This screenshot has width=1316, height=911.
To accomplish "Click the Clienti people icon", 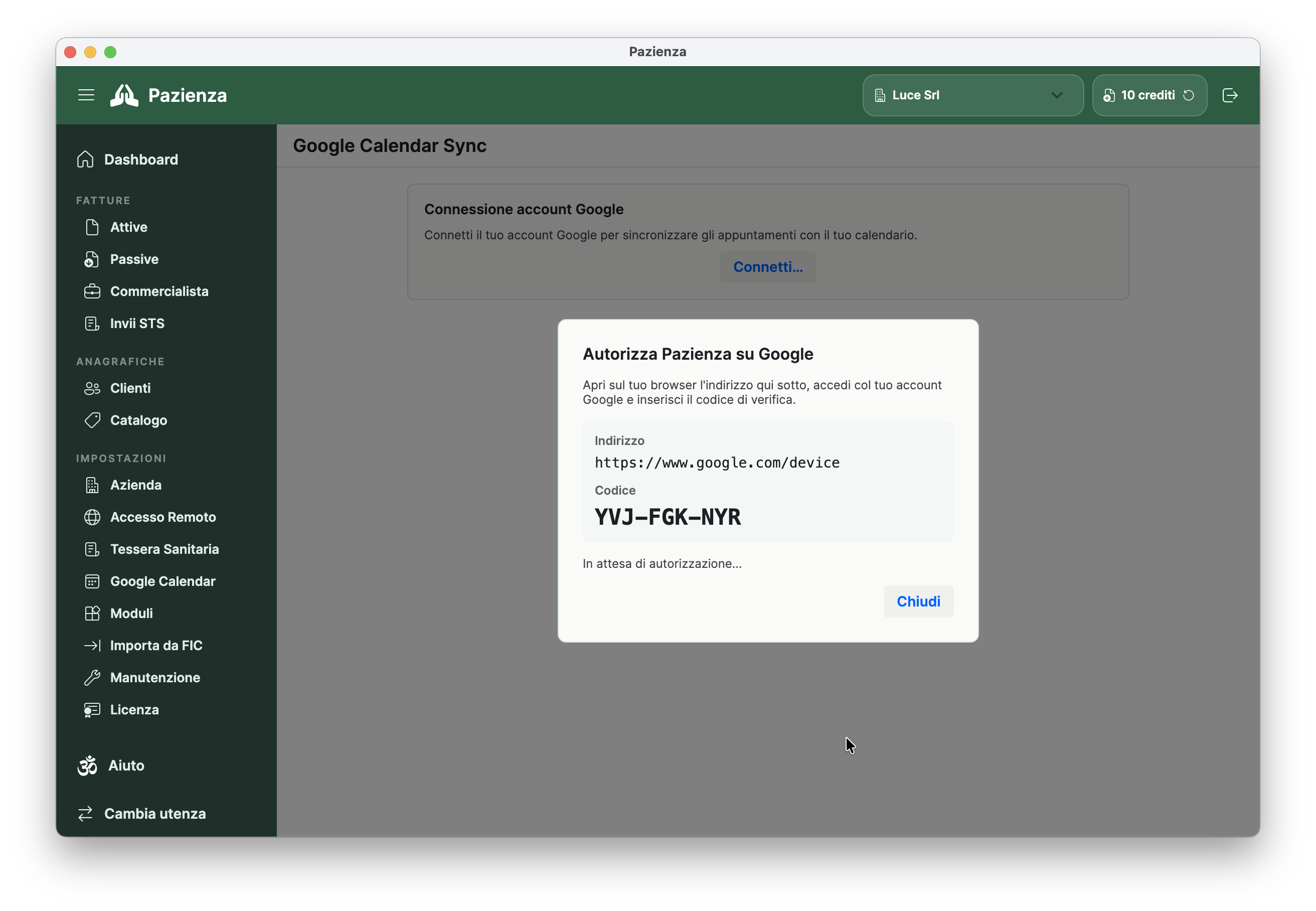I will click(92, 388).
